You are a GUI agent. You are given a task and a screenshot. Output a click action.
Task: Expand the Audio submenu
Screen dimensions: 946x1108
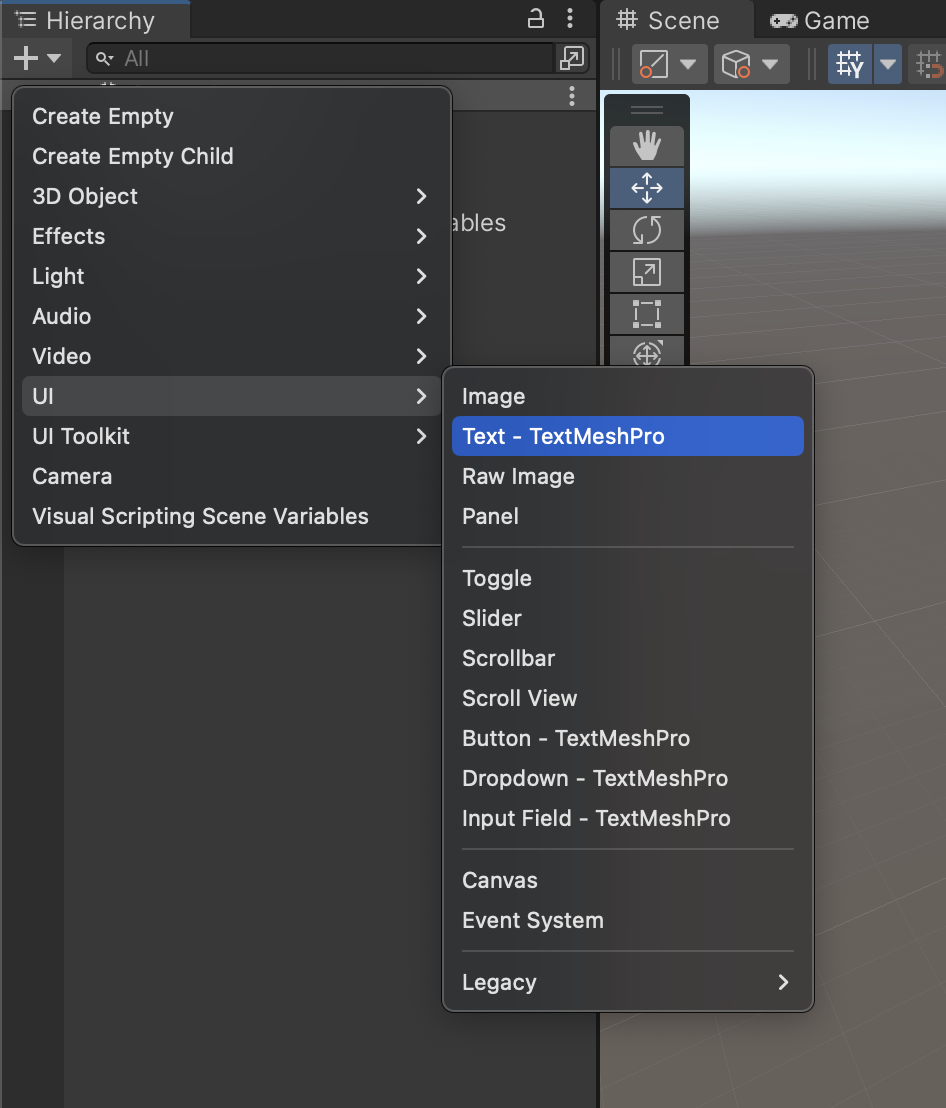[x=232, y=316]
